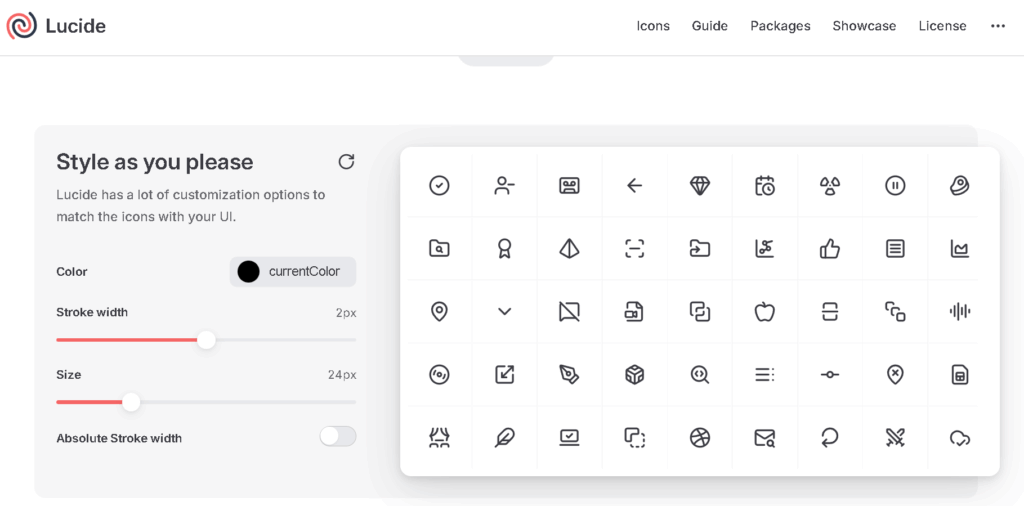
Task: Select the thumbs-up icon
Action: (830, 249)
